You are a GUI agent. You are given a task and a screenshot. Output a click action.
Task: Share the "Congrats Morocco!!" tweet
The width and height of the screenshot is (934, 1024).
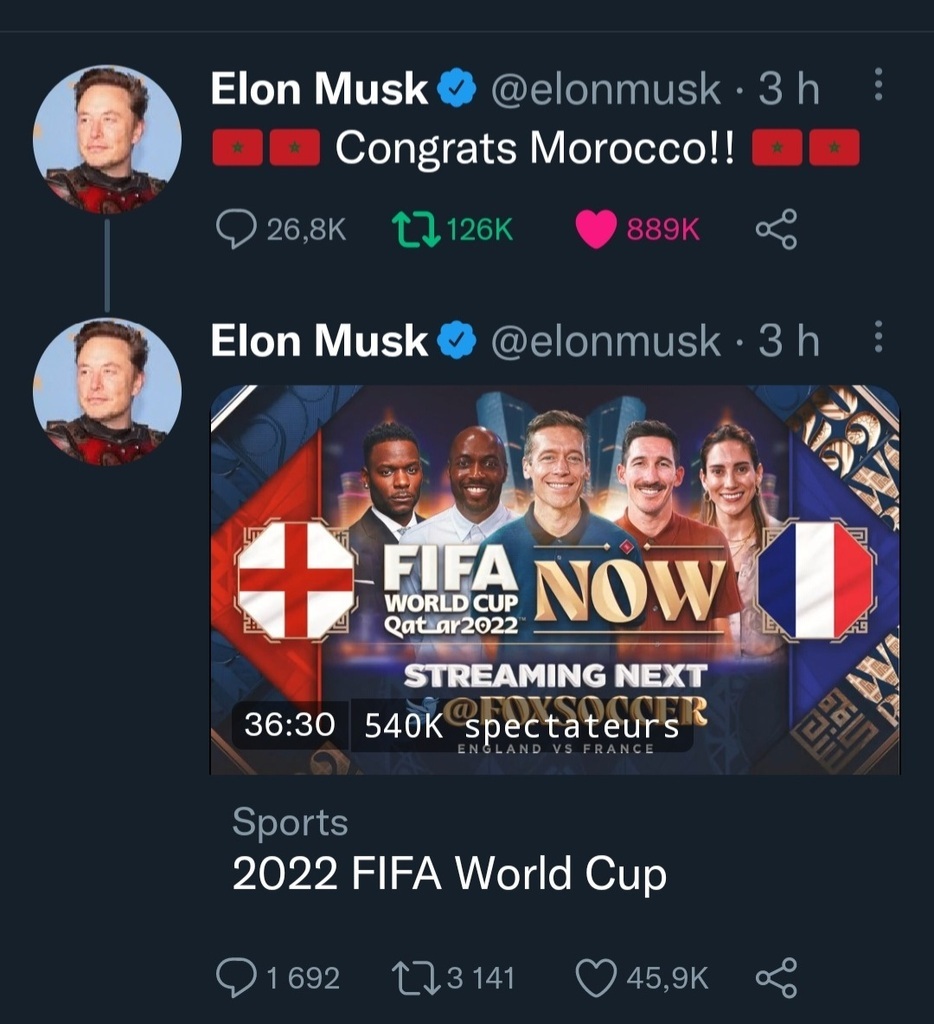click(x=776, y=229)
